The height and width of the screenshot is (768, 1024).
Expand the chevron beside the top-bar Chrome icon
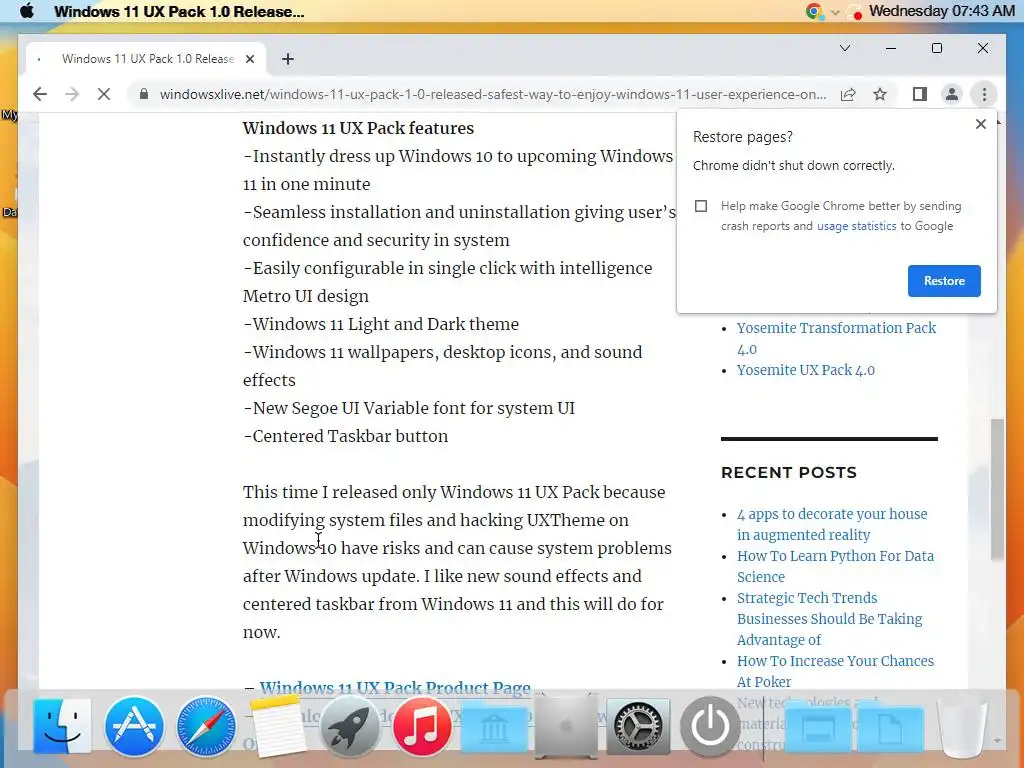[x=834, y=12]
